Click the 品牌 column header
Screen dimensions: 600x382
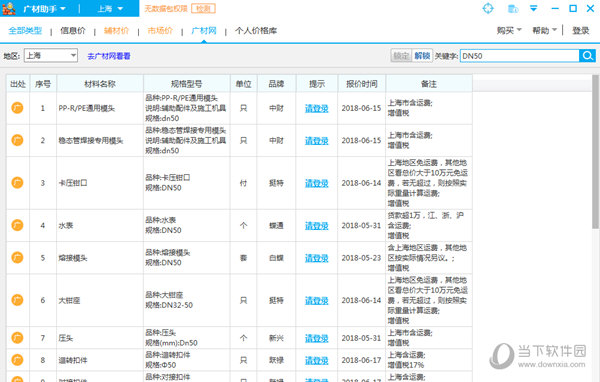[x=276, y=84]
